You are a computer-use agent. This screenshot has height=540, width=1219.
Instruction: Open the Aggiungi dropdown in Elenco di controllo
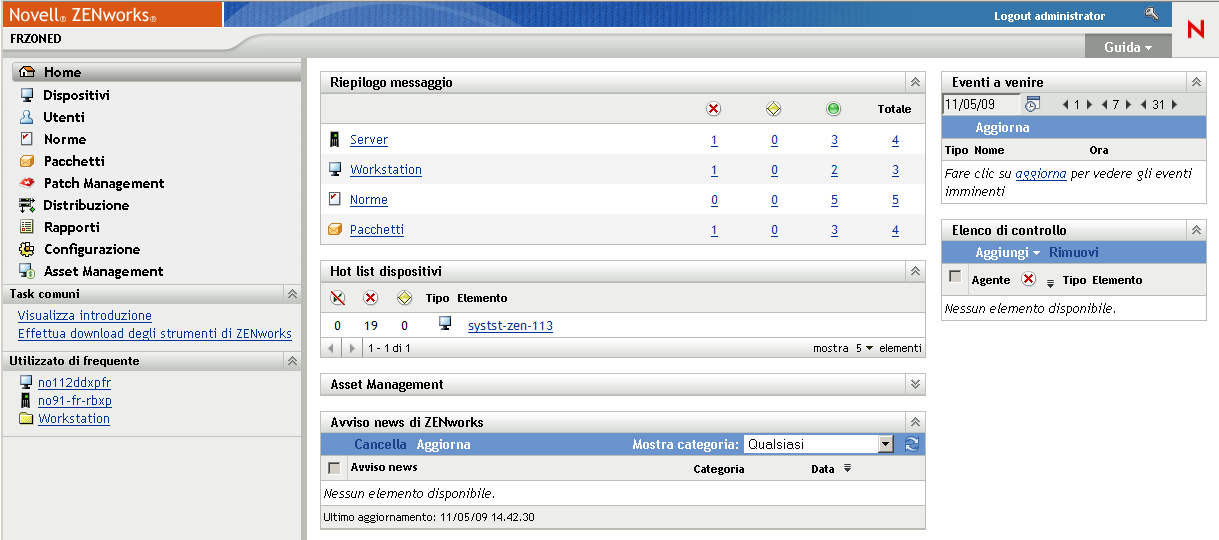1008,253
